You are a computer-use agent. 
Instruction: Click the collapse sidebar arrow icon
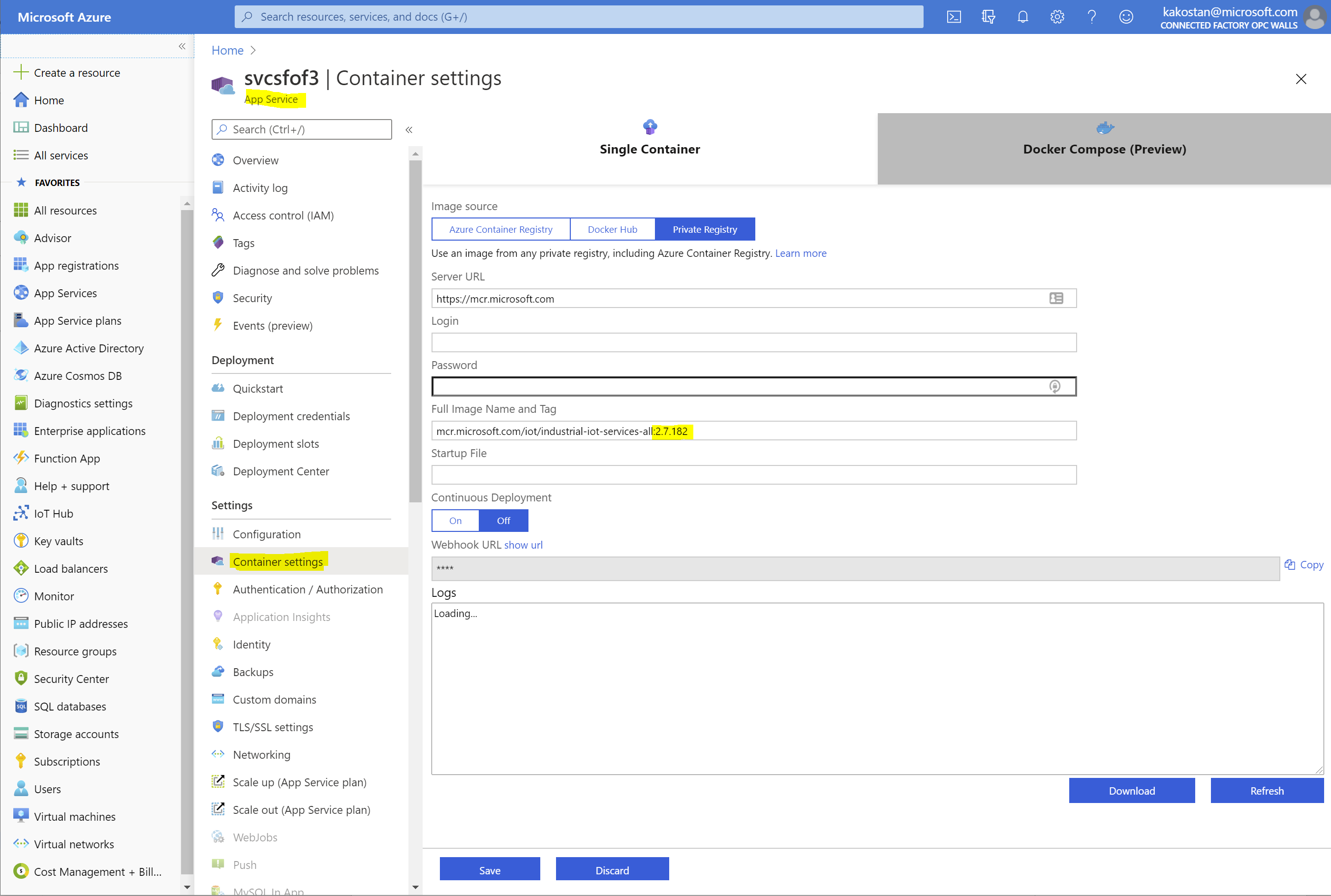coord(409,129)
